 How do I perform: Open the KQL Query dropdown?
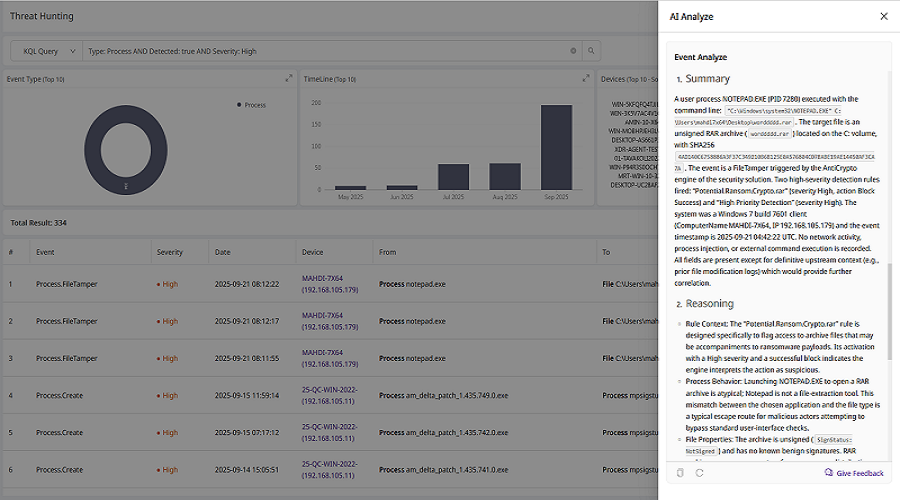tap(45, 50)
